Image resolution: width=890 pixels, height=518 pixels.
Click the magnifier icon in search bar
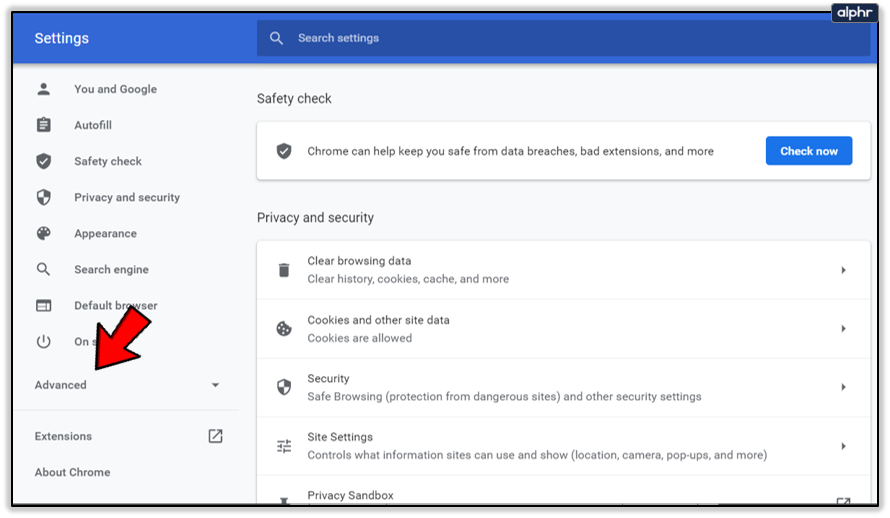[276, 38]
